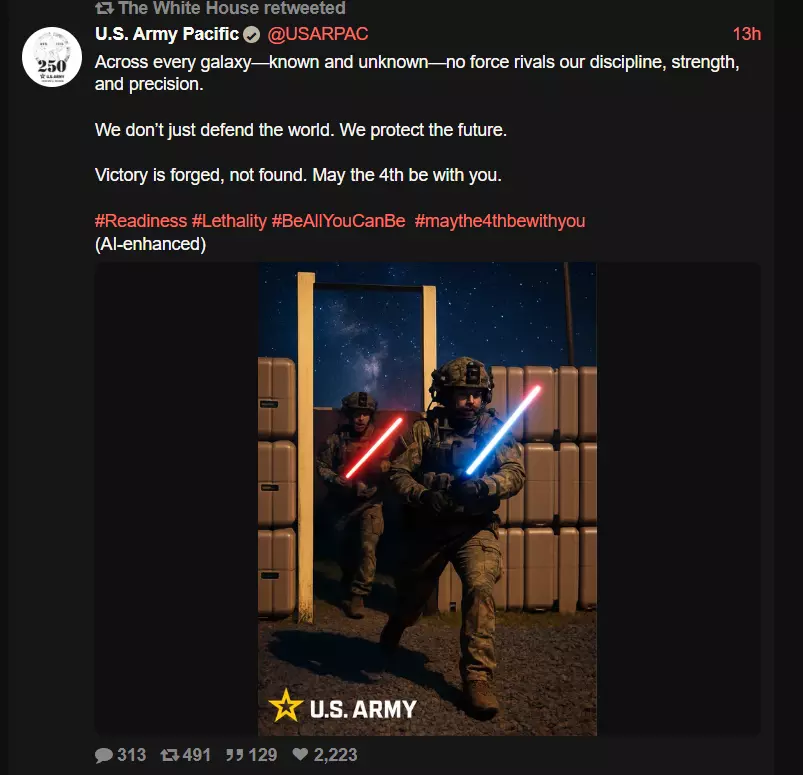Click the retweet icon below the image
This screenshot has height=775, width=803.
170,755
